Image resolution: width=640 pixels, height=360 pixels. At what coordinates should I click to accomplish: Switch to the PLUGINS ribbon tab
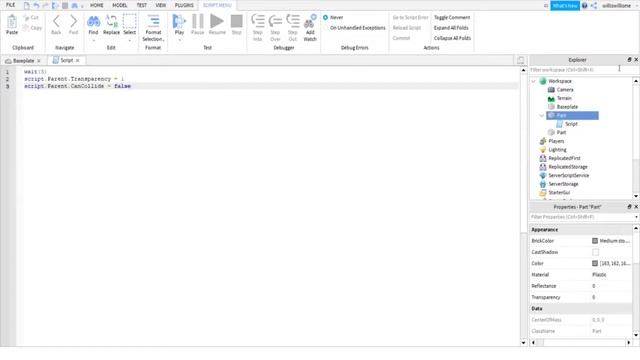point(184,5)
